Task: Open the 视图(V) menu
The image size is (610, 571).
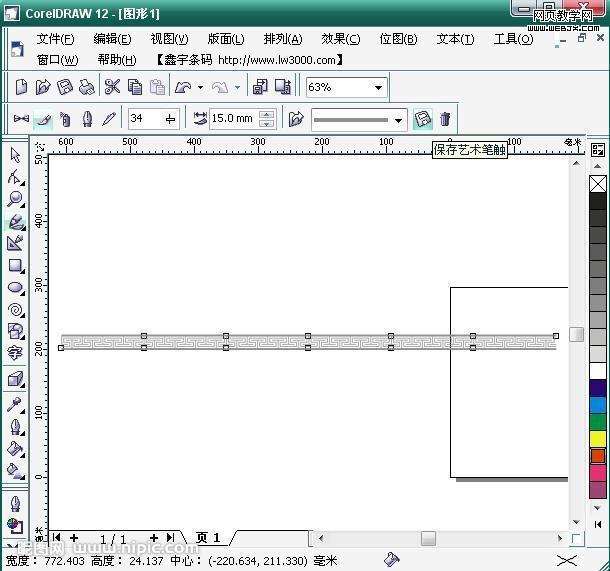Action: 169,39
